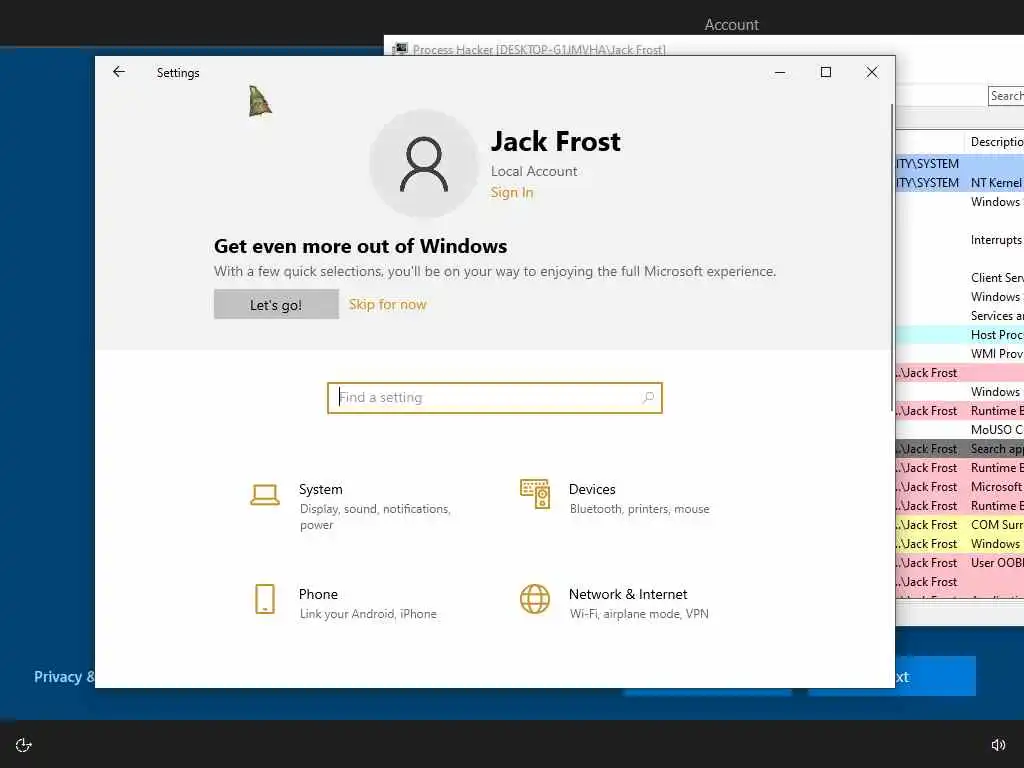1024x768 pixels.
Task: Select the Search app row in Process Hacker
Action: [x=959, y=449]
